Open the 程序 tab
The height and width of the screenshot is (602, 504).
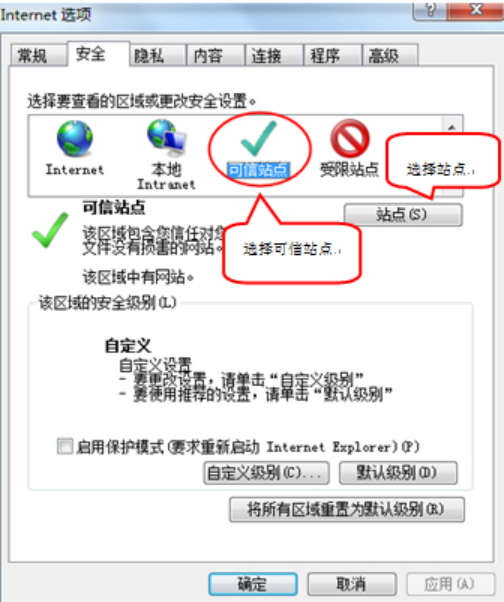click(332, 56)
